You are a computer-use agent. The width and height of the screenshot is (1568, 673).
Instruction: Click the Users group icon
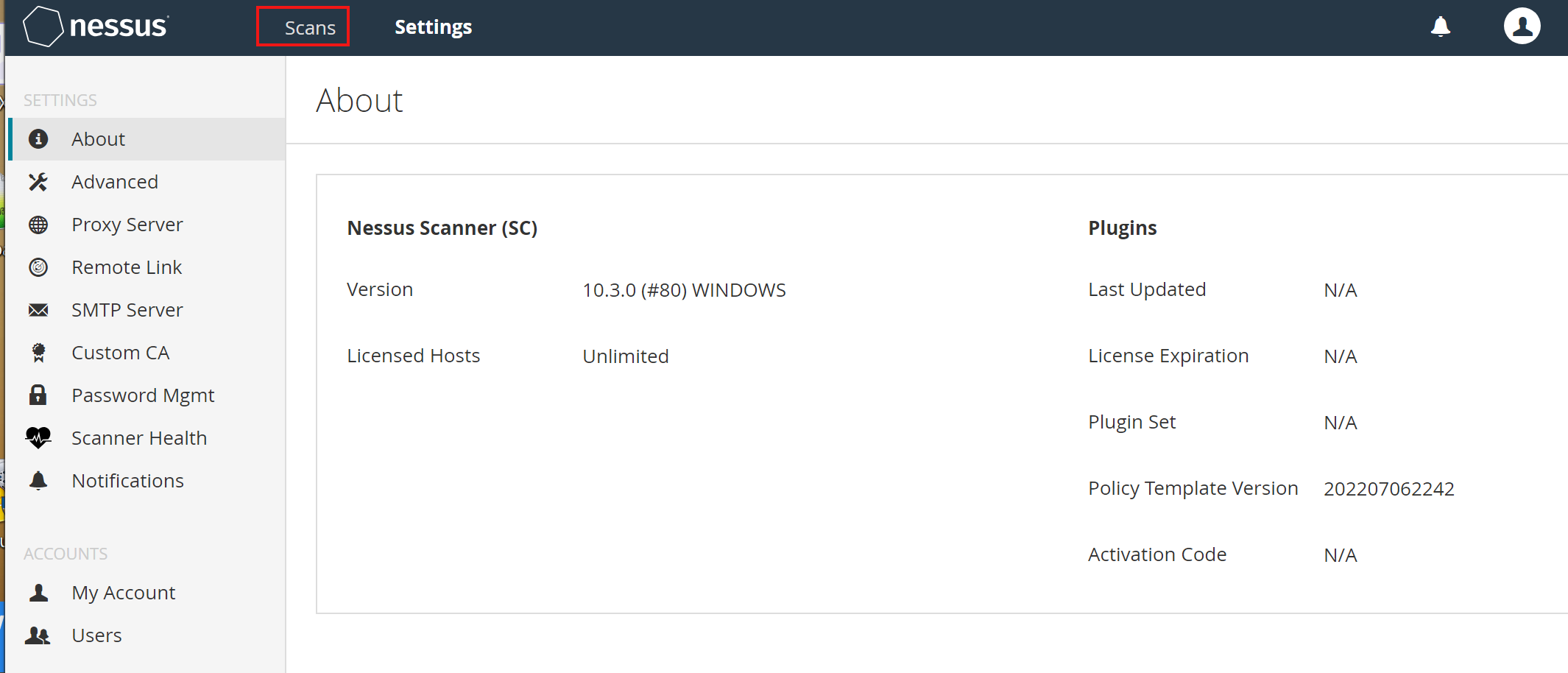coord(38,635)
